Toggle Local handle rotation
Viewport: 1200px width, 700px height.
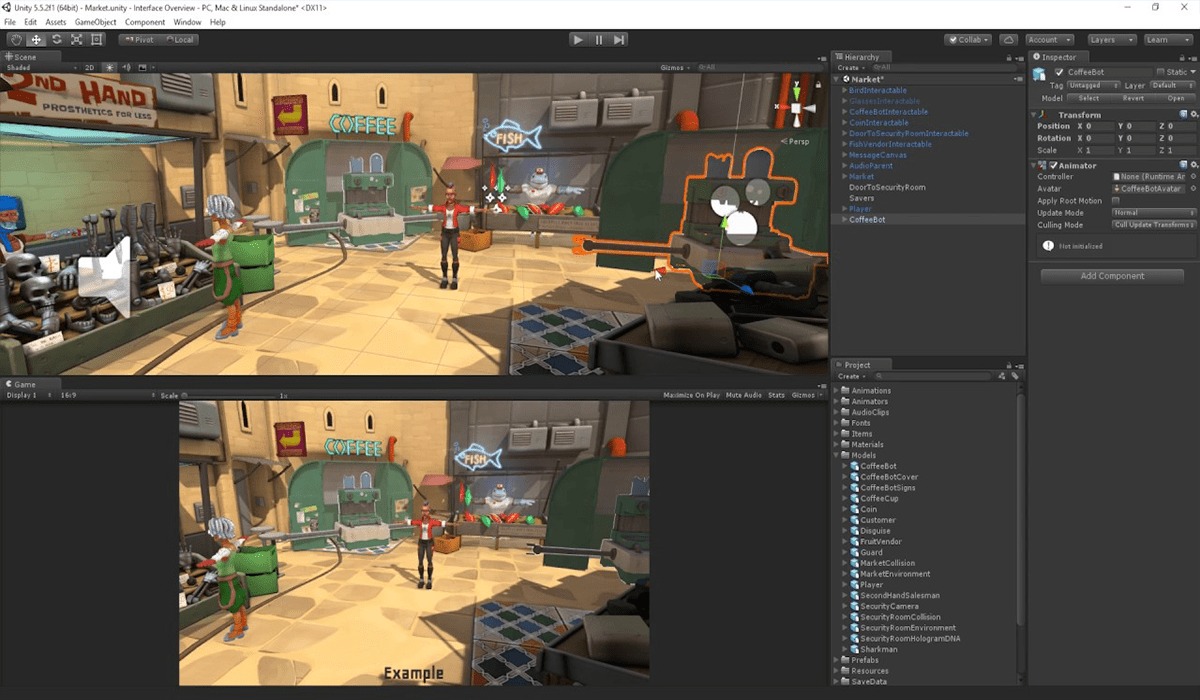179,40
